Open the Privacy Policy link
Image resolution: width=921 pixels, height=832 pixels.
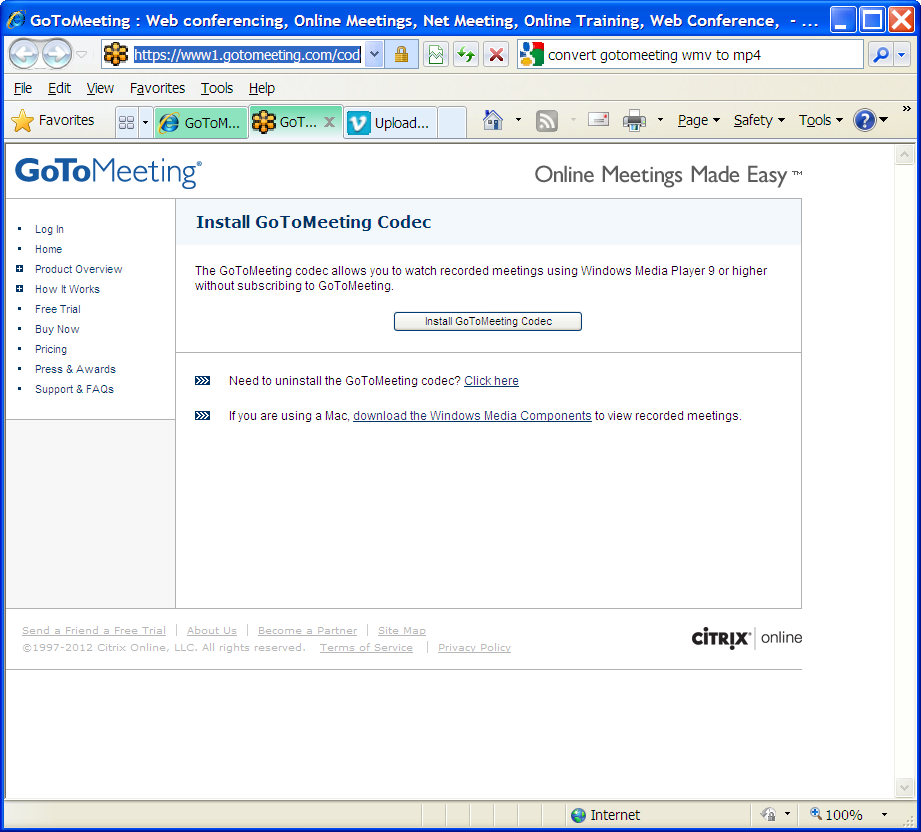[474, 648]
